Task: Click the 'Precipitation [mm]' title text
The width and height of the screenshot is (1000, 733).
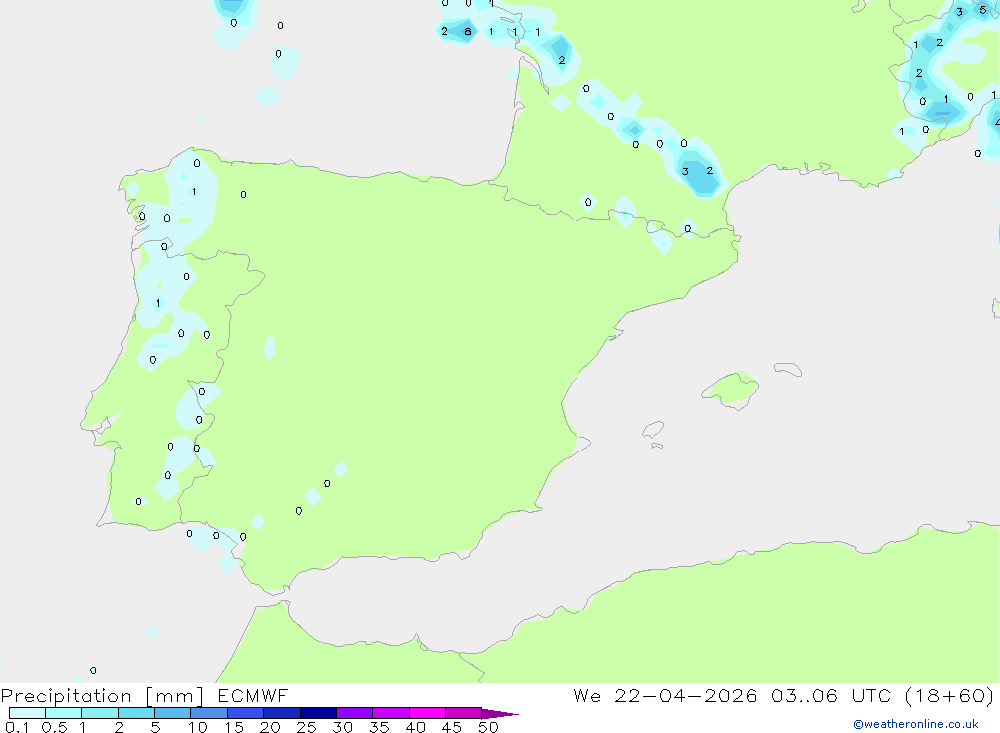Action: [102, 696]
